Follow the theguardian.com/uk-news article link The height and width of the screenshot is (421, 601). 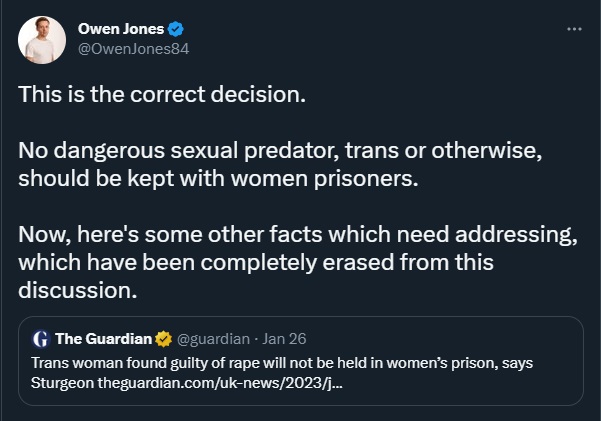(220, 383)
